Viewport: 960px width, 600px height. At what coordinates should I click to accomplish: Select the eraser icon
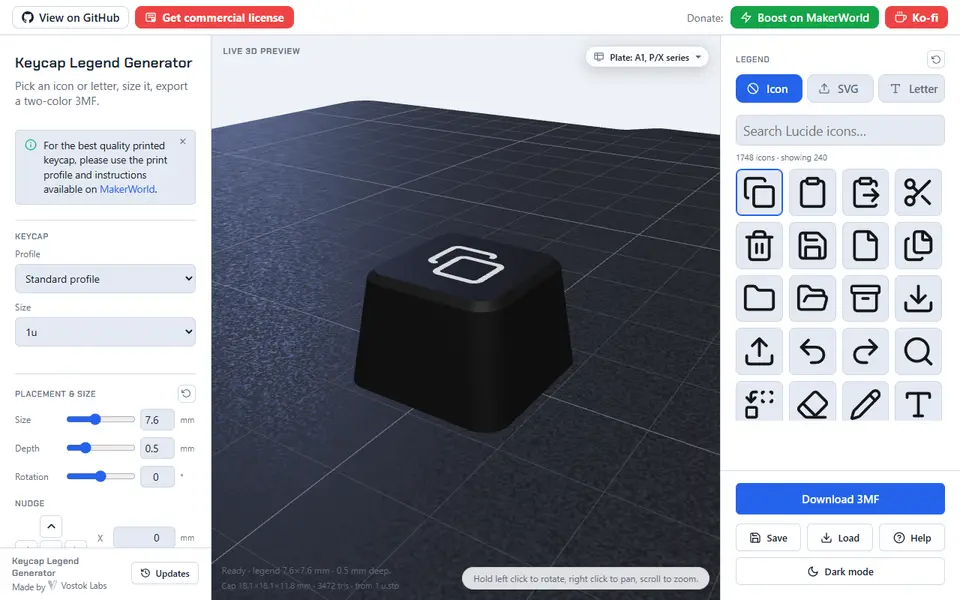(x=812, y=402)
